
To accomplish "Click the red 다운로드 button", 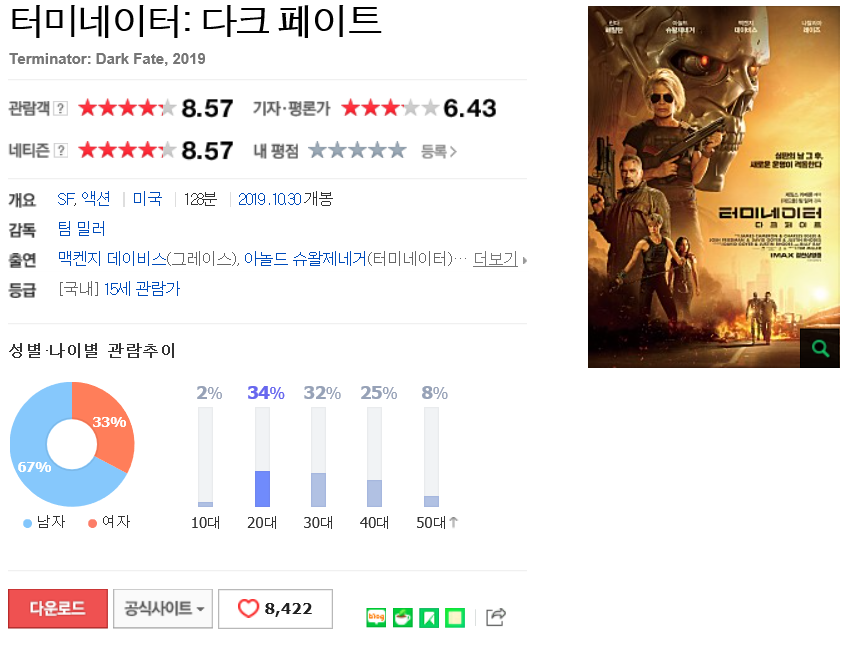I will (x=58, y=609).
